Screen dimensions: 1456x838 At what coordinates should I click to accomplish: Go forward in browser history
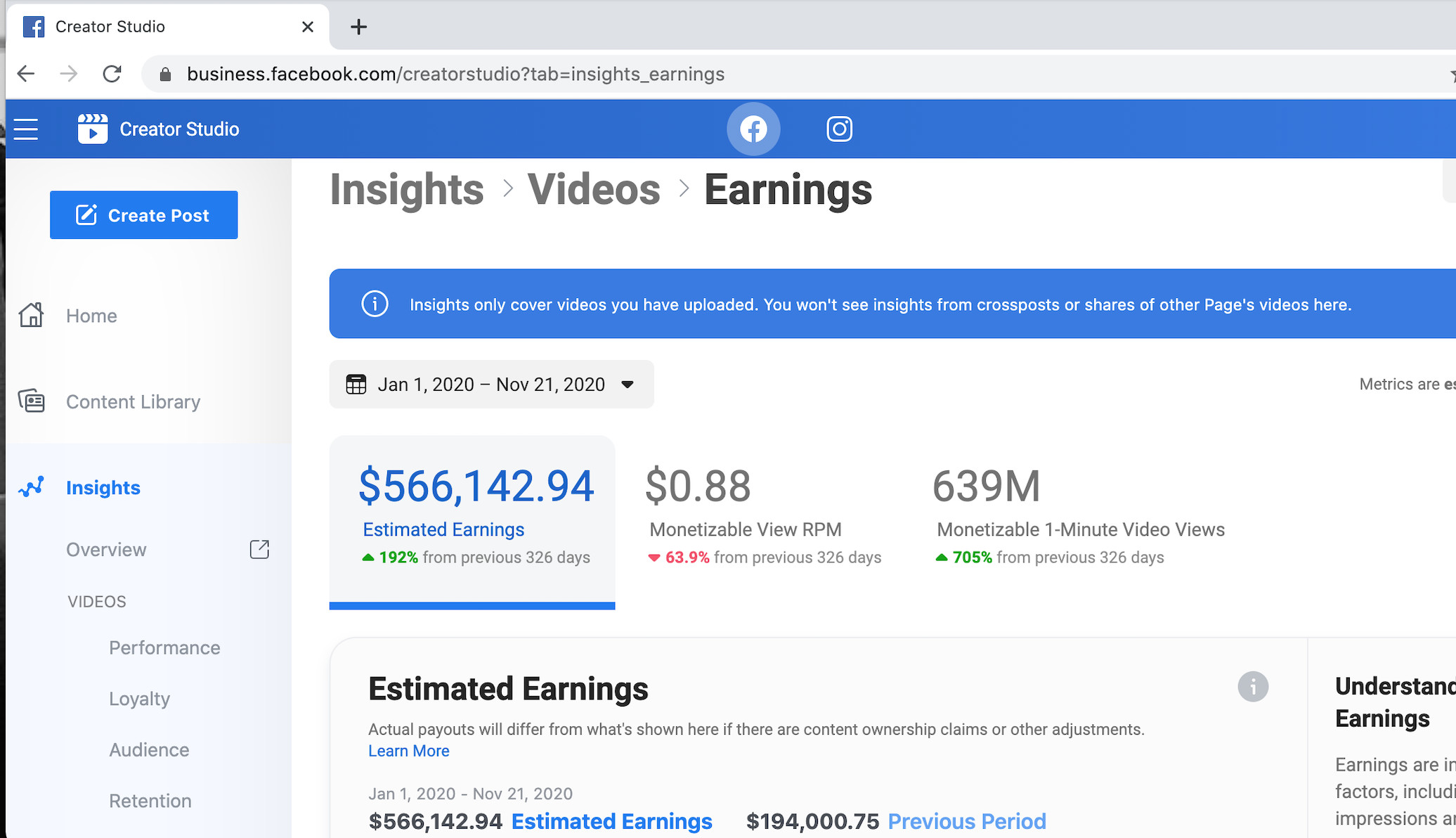(x=69, y=74)
